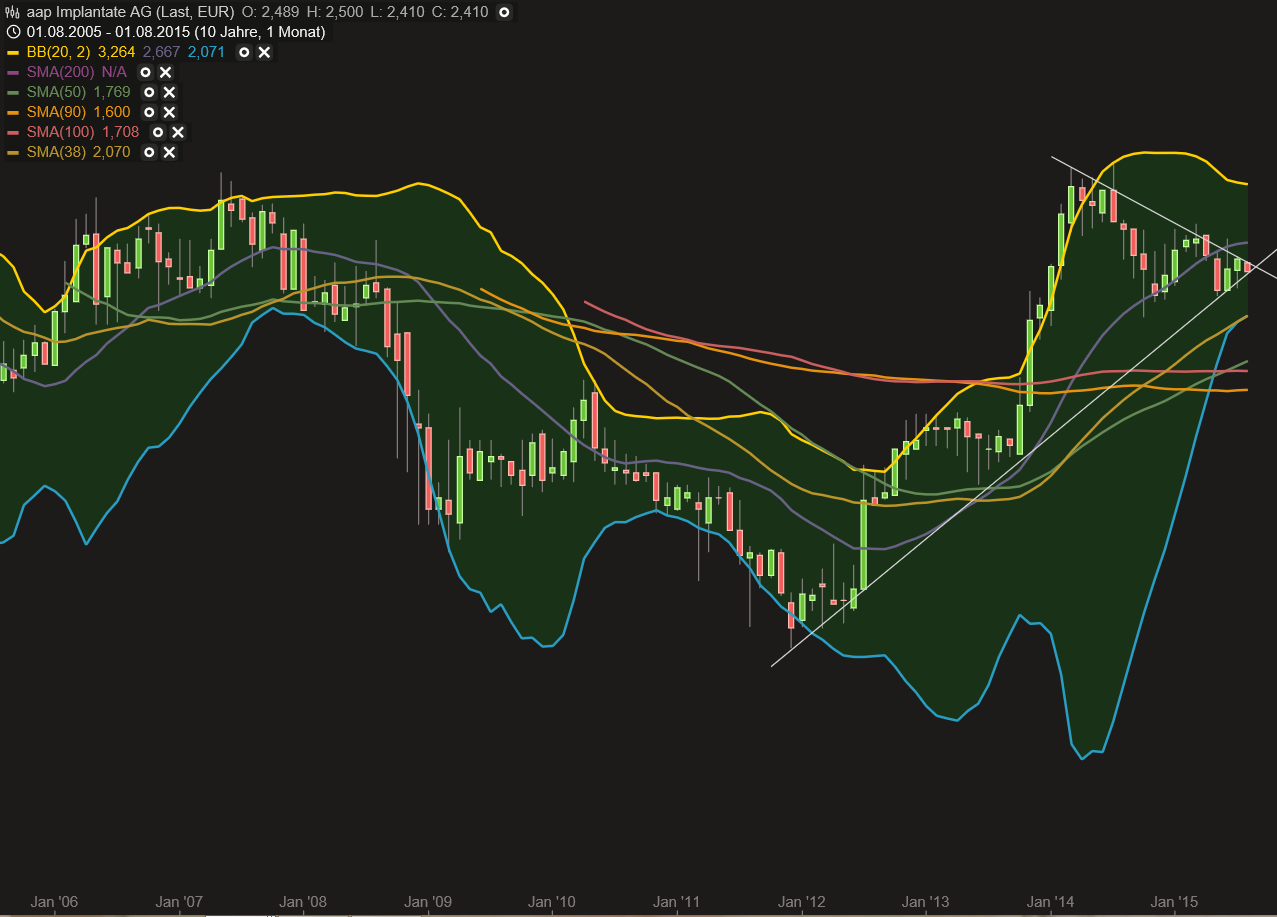Click the chart-type icon before aap Implantate AG
This screenshot has height=917, width=1277.
[x=13, y=12]
